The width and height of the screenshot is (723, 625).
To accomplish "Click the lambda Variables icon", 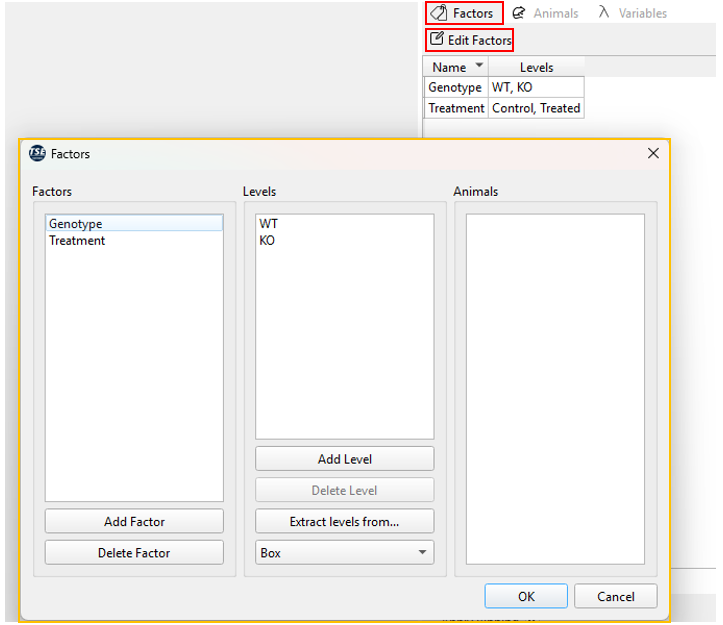I will pyautogui.click(x=604, y=13).
